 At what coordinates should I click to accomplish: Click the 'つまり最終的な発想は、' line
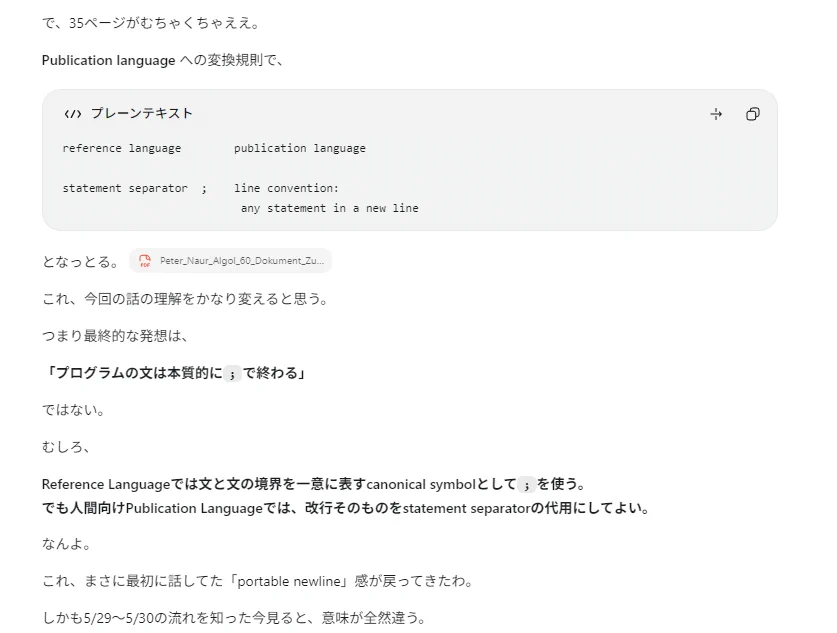click(x=115, y=336)
